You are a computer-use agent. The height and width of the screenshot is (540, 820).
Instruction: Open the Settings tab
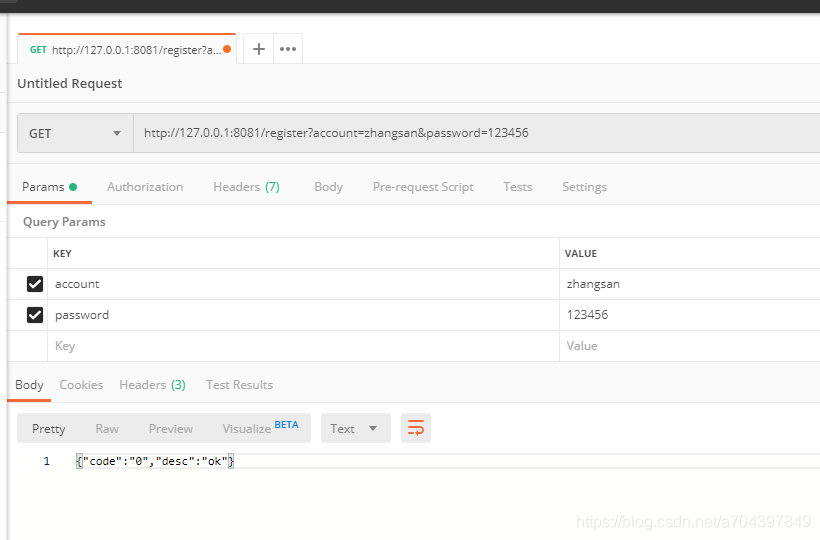pos(584,187)
